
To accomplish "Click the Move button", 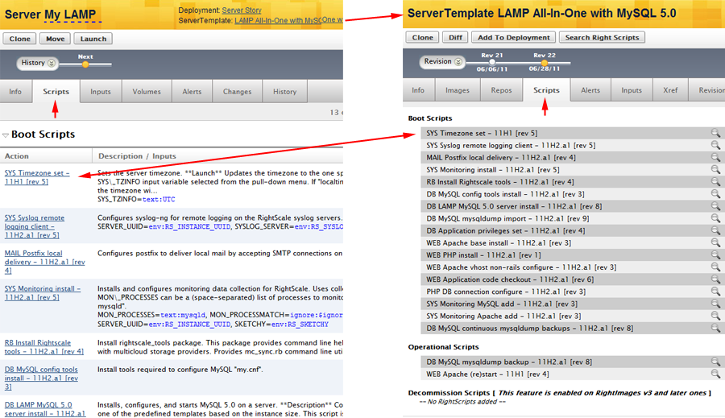I will tap(55, 39).
